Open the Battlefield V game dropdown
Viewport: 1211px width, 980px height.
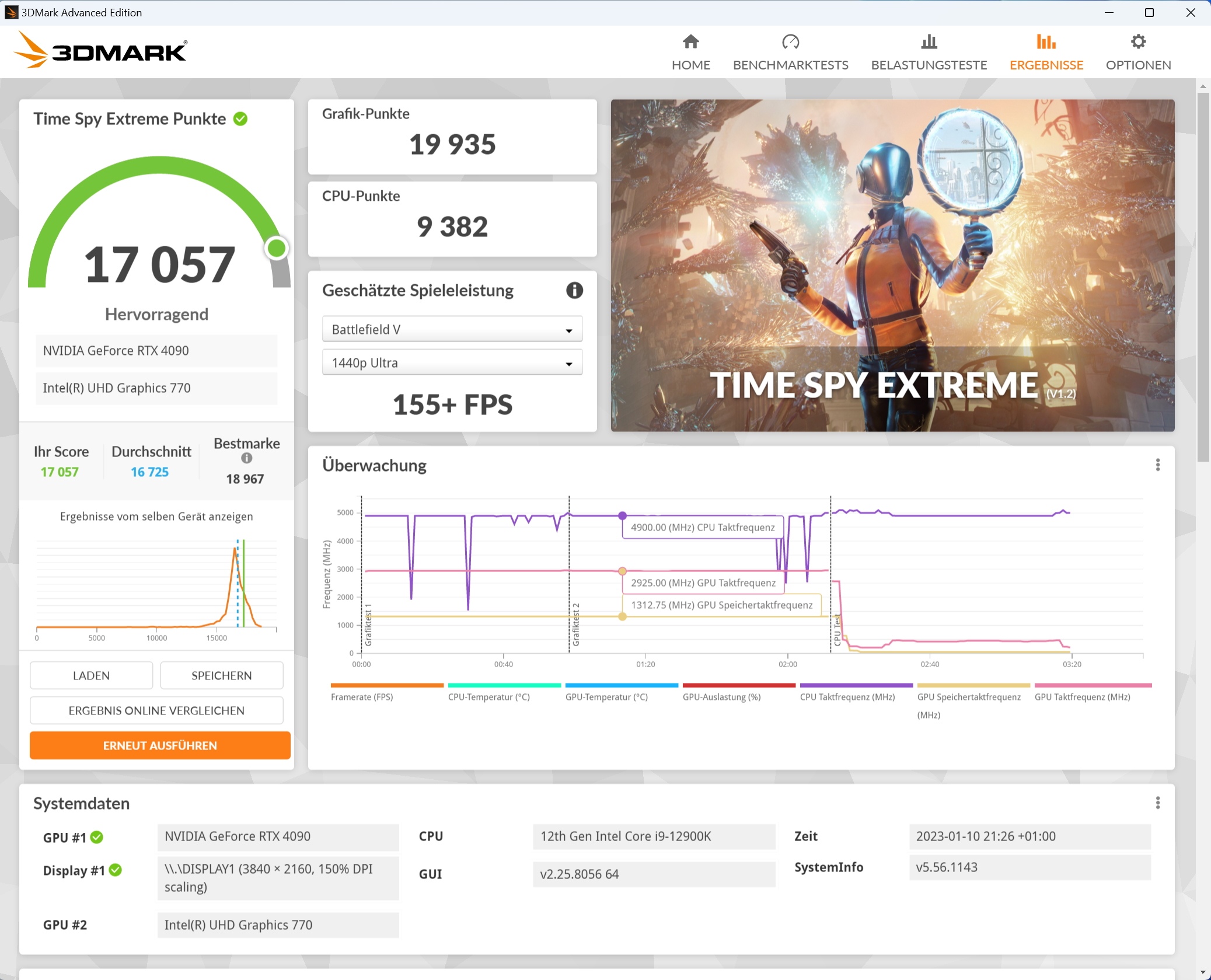(452, 330)
